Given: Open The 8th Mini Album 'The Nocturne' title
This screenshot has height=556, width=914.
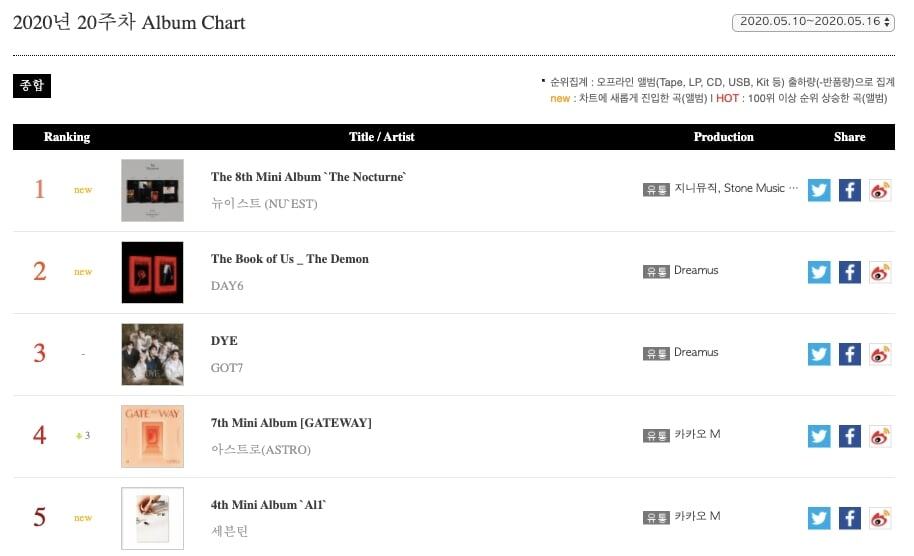Looking at the screenshot, I should pos(309,177).
